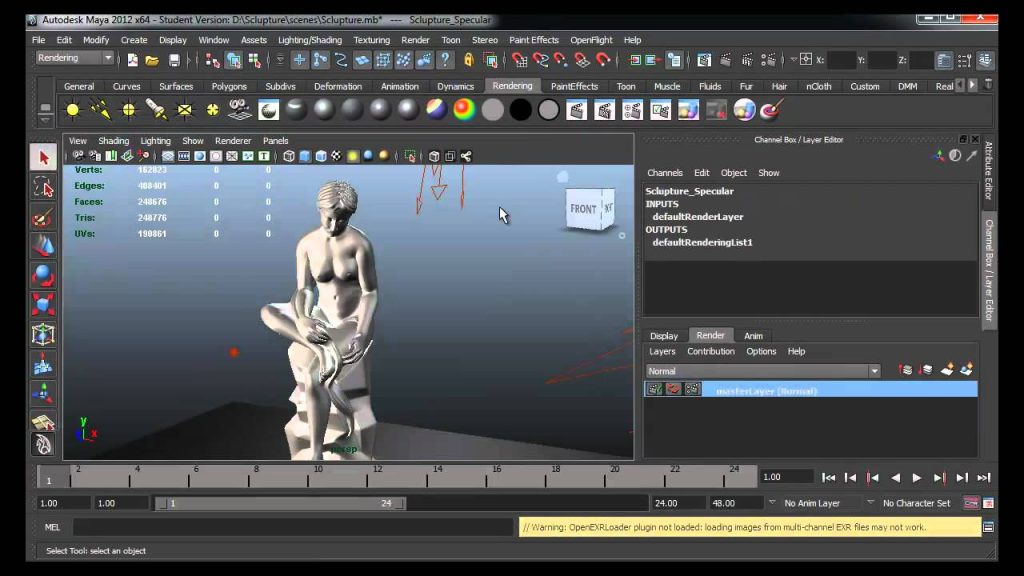Open the viewport Panels menu
Image resolution: width=1024 pixels, height=576 pixels.
pos(276,140)
